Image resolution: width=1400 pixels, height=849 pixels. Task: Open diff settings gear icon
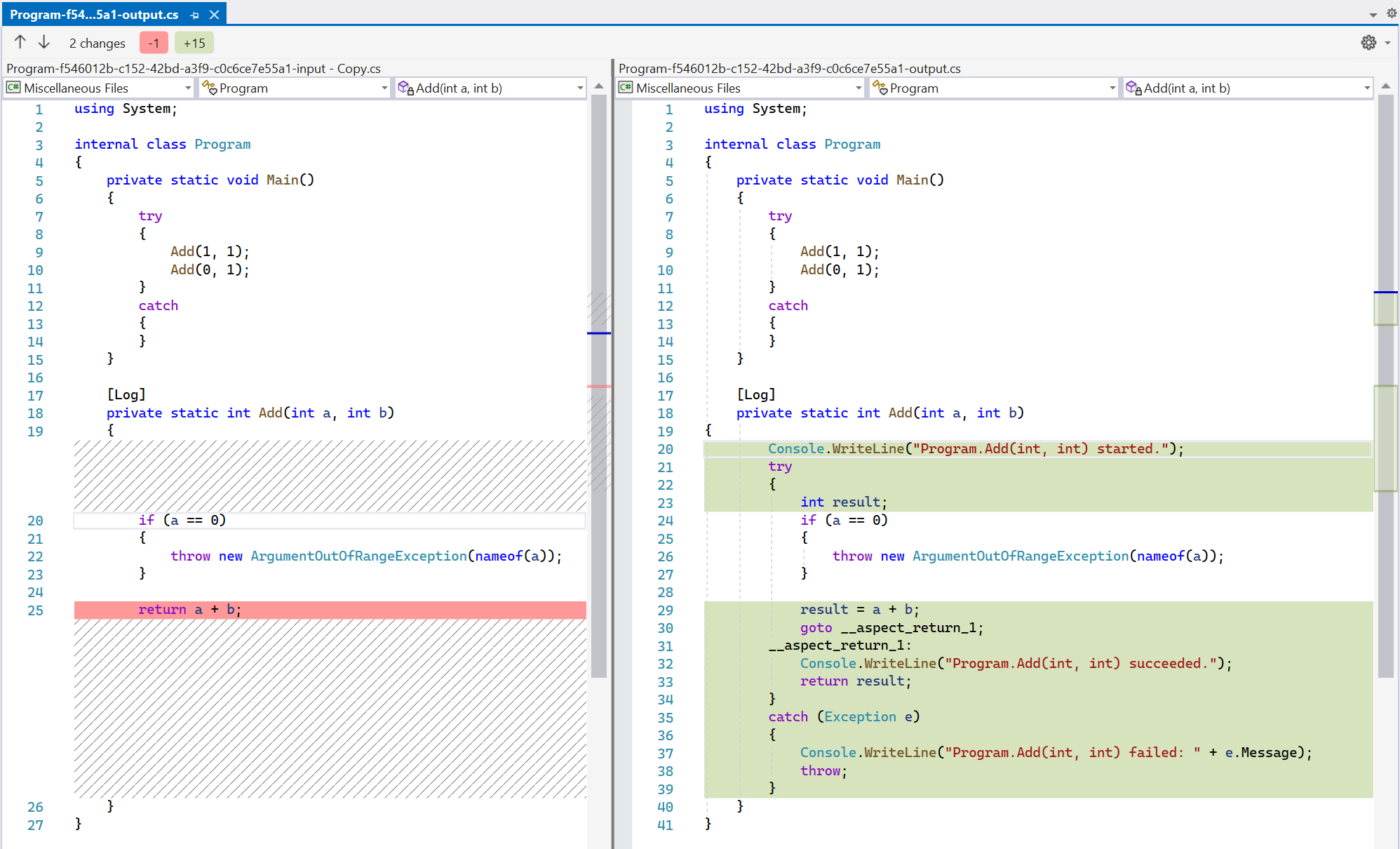click(x=1368, y=43)
